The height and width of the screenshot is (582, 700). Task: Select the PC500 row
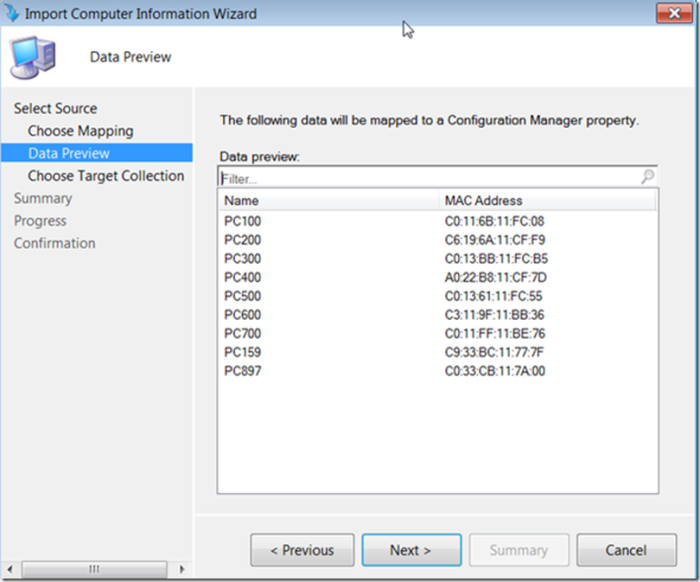click(438, 296)
